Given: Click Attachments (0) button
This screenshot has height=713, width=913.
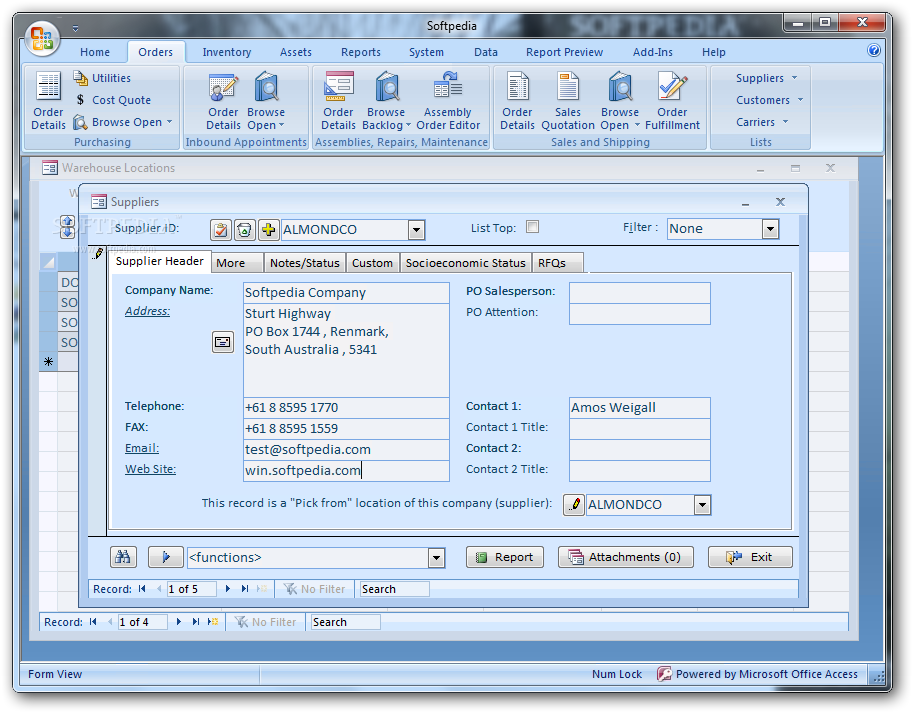Looking at the screenshot, I should click(x=625, y=557).
